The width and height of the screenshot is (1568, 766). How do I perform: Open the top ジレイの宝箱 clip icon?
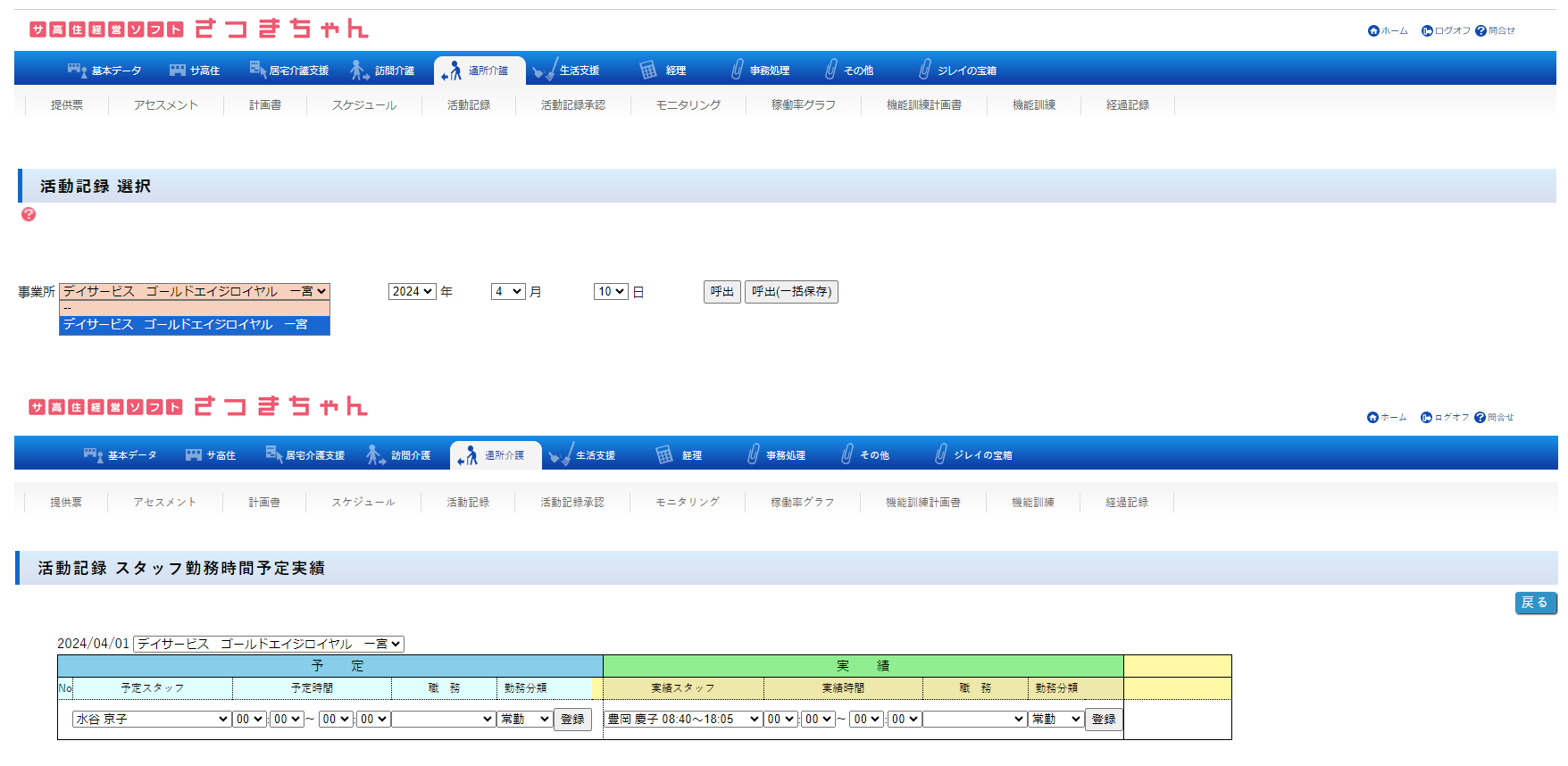click(924, 70)
